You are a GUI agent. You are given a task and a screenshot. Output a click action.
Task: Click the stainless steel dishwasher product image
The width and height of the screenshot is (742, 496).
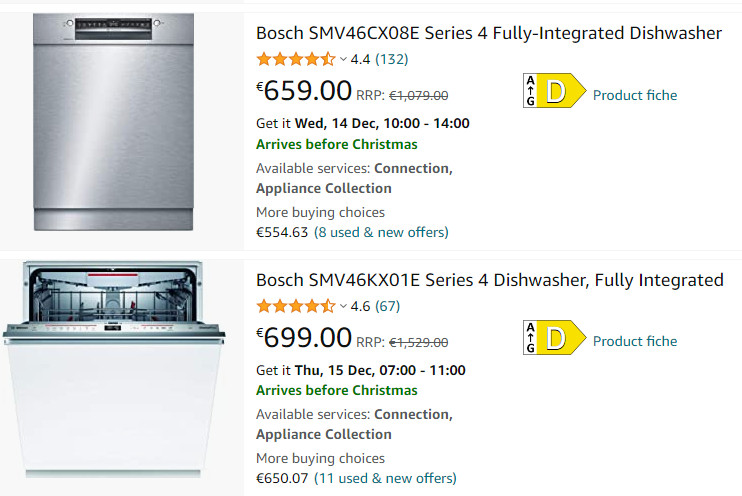tap(112, 122)
